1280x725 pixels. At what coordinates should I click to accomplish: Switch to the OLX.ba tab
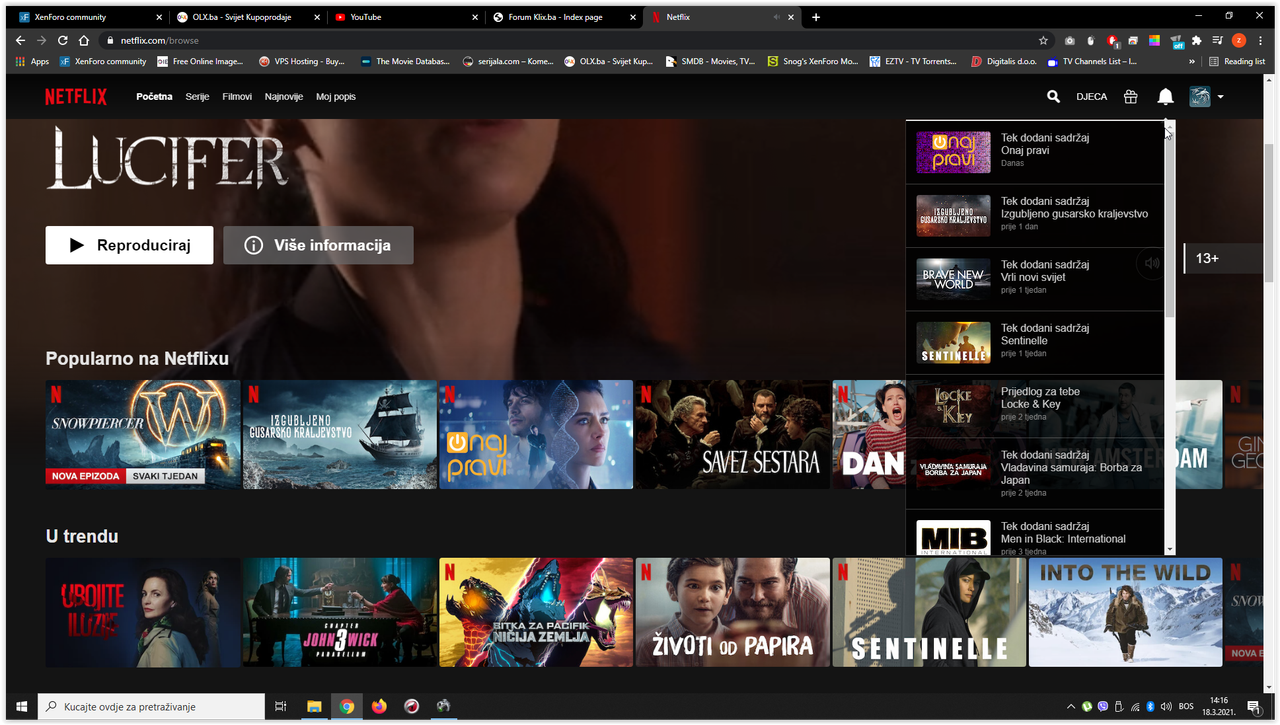tap(247, 17)
